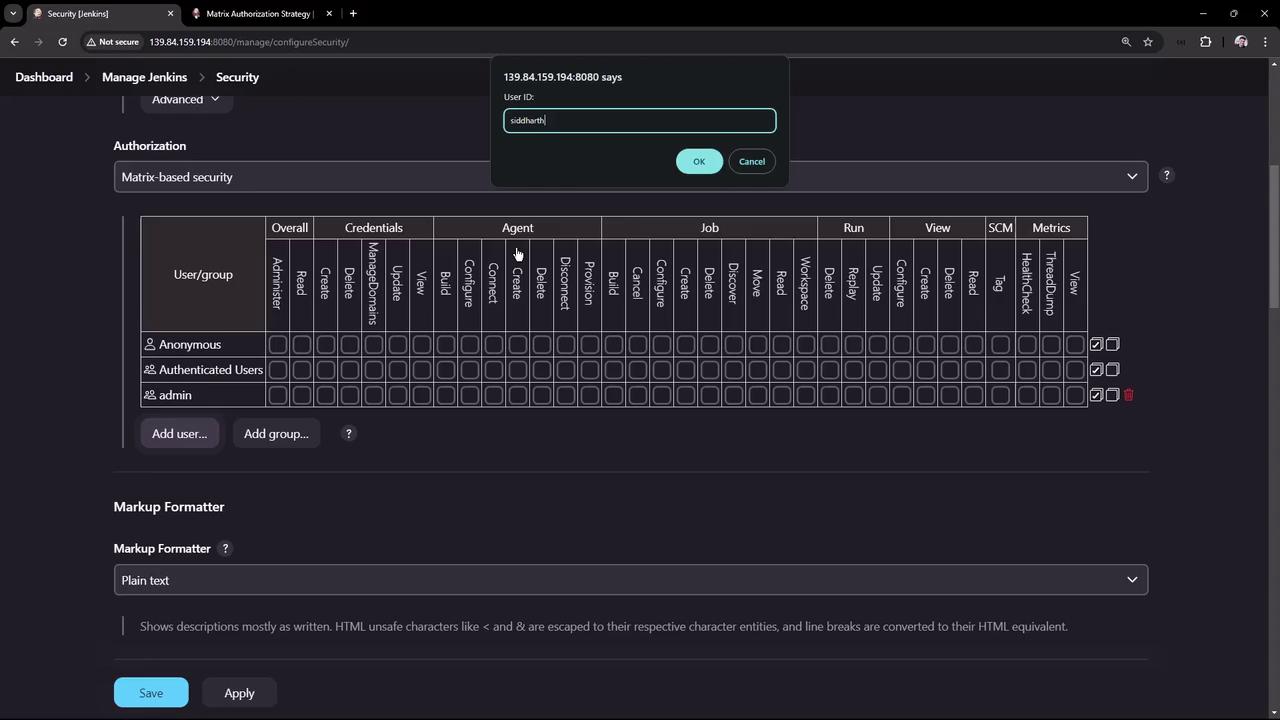Bookmark this page with star icon
1280x720 pixels.
pyautogui.click(x=1148, y=42)
